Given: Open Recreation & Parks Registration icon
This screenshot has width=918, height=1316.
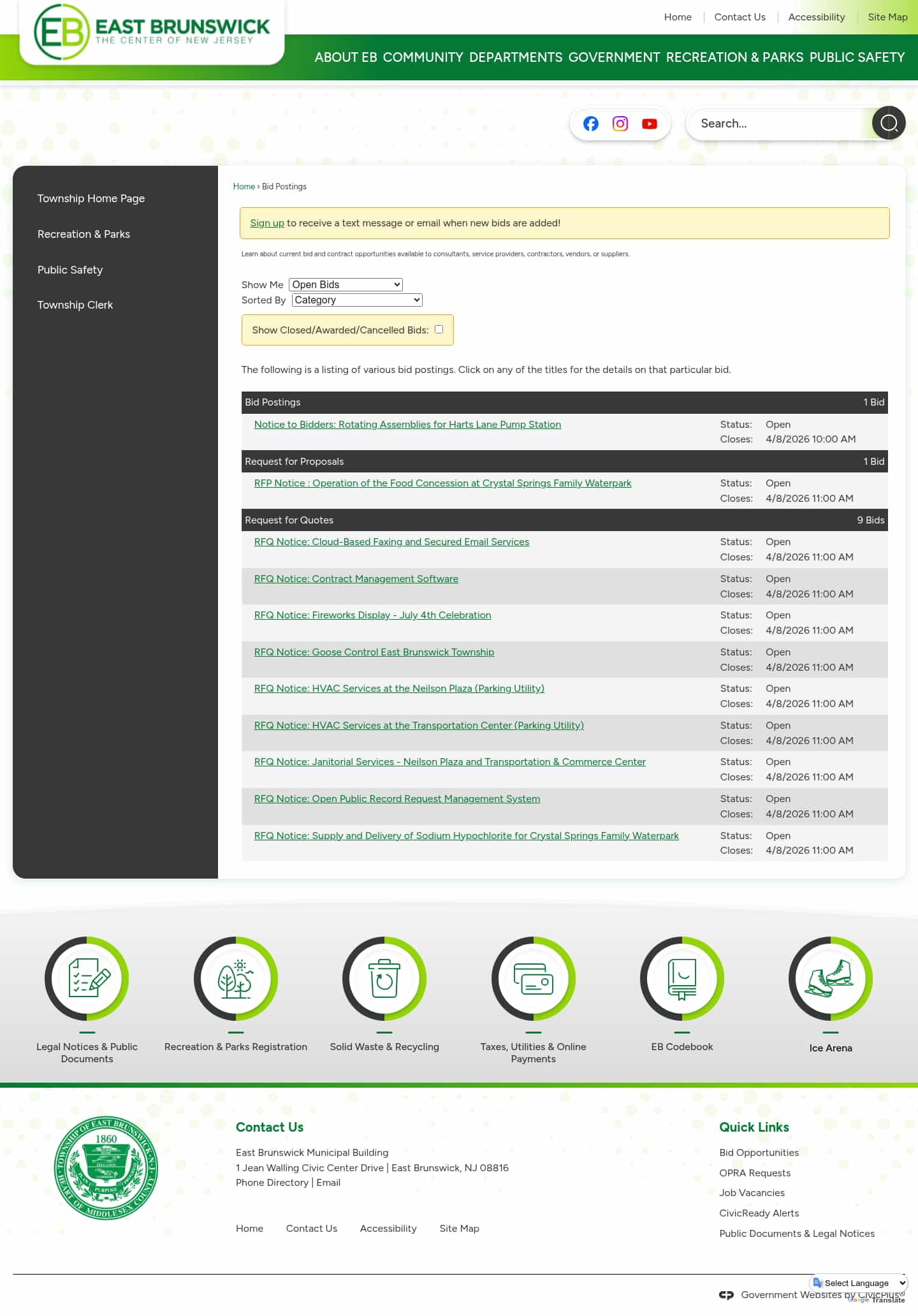Looking at the screenshot, I should point(236,979).
